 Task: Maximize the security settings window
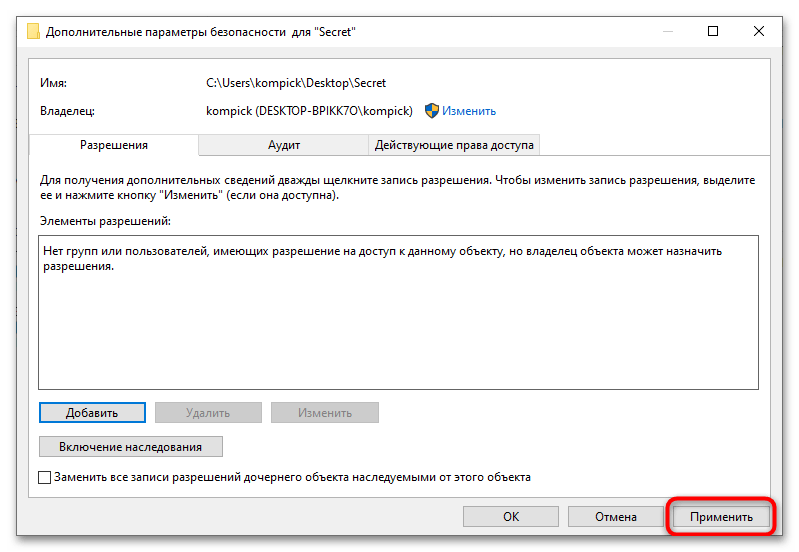pos(713,32)
